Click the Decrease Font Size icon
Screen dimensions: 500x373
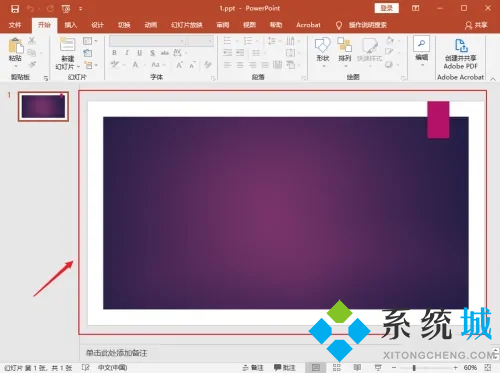192,65
